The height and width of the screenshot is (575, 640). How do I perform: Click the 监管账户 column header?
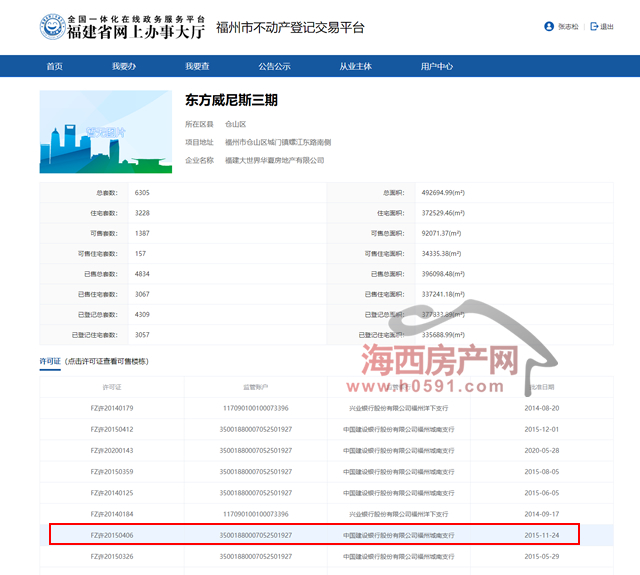[x=256, y=387]
